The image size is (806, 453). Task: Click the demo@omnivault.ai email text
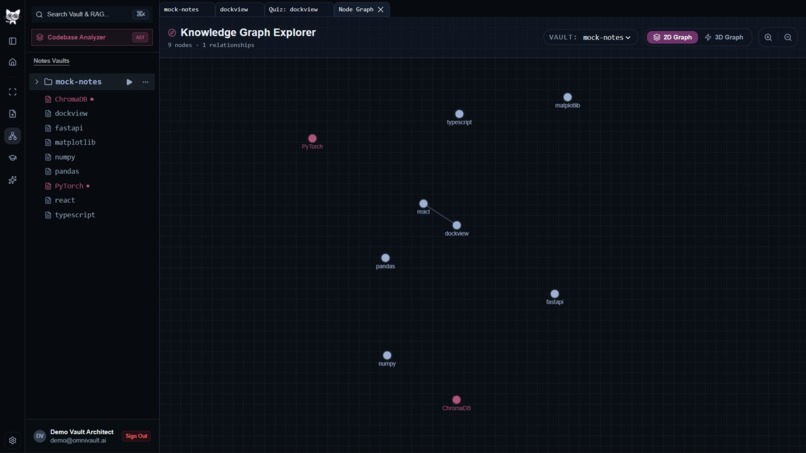point(78,441)
